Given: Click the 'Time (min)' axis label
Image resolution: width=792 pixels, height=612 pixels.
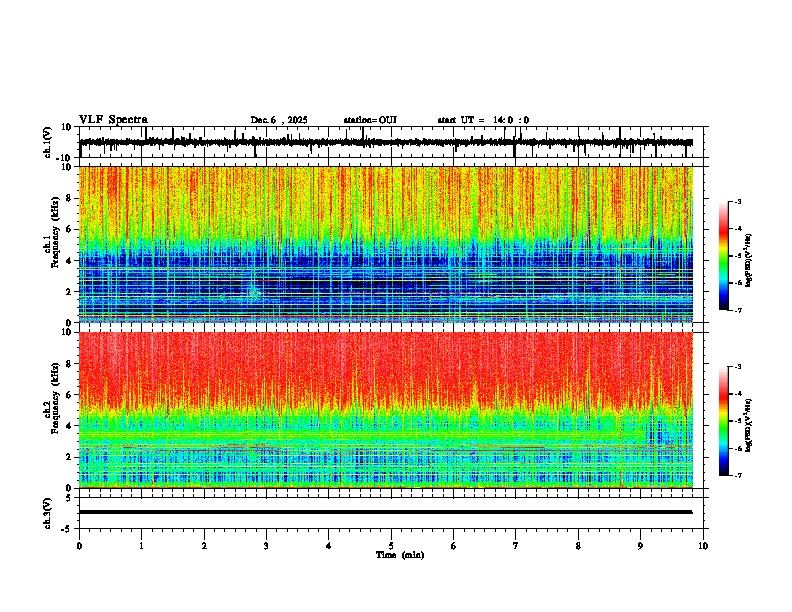Looking at the screenshot, I should [x=400, y=555].
